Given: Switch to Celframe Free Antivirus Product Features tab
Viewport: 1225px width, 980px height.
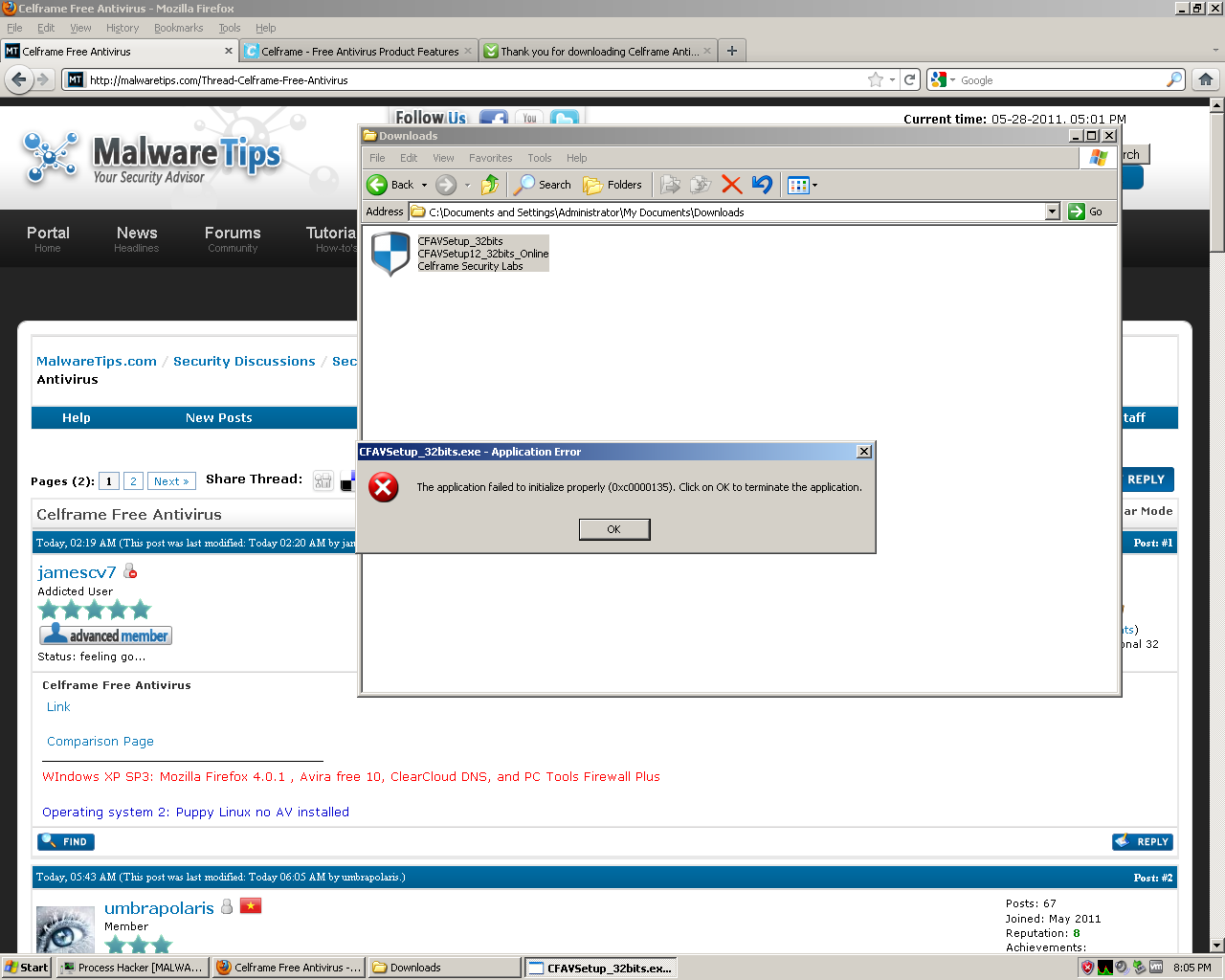Looking at the screenshot, I should pos(359,52).
